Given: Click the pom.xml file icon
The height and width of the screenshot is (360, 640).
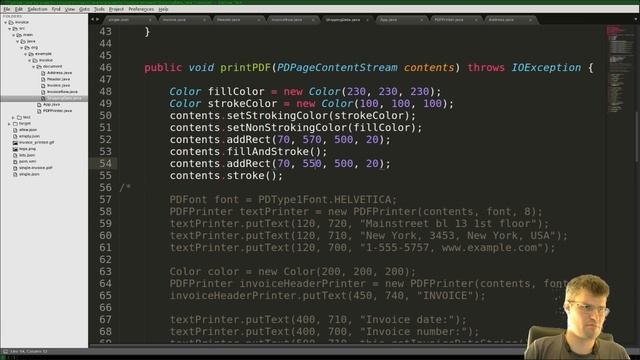Looking at the screenshot, I should [15, 161].
